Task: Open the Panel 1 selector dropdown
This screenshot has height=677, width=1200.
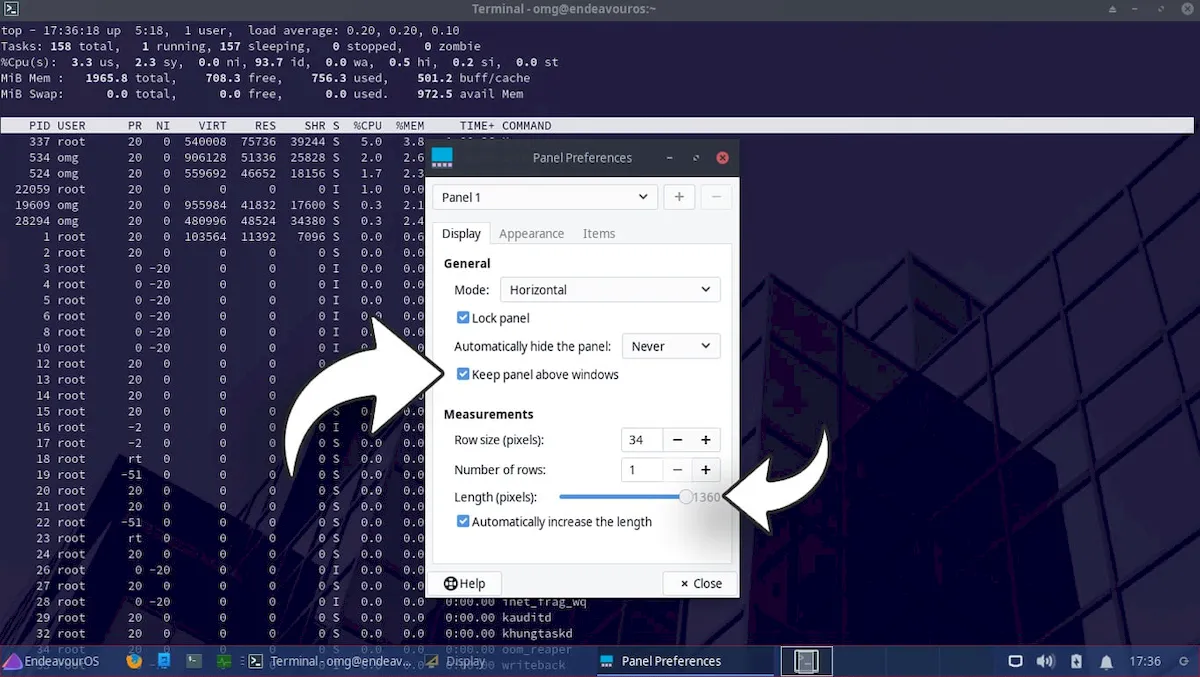Action: tap(546, 197)
